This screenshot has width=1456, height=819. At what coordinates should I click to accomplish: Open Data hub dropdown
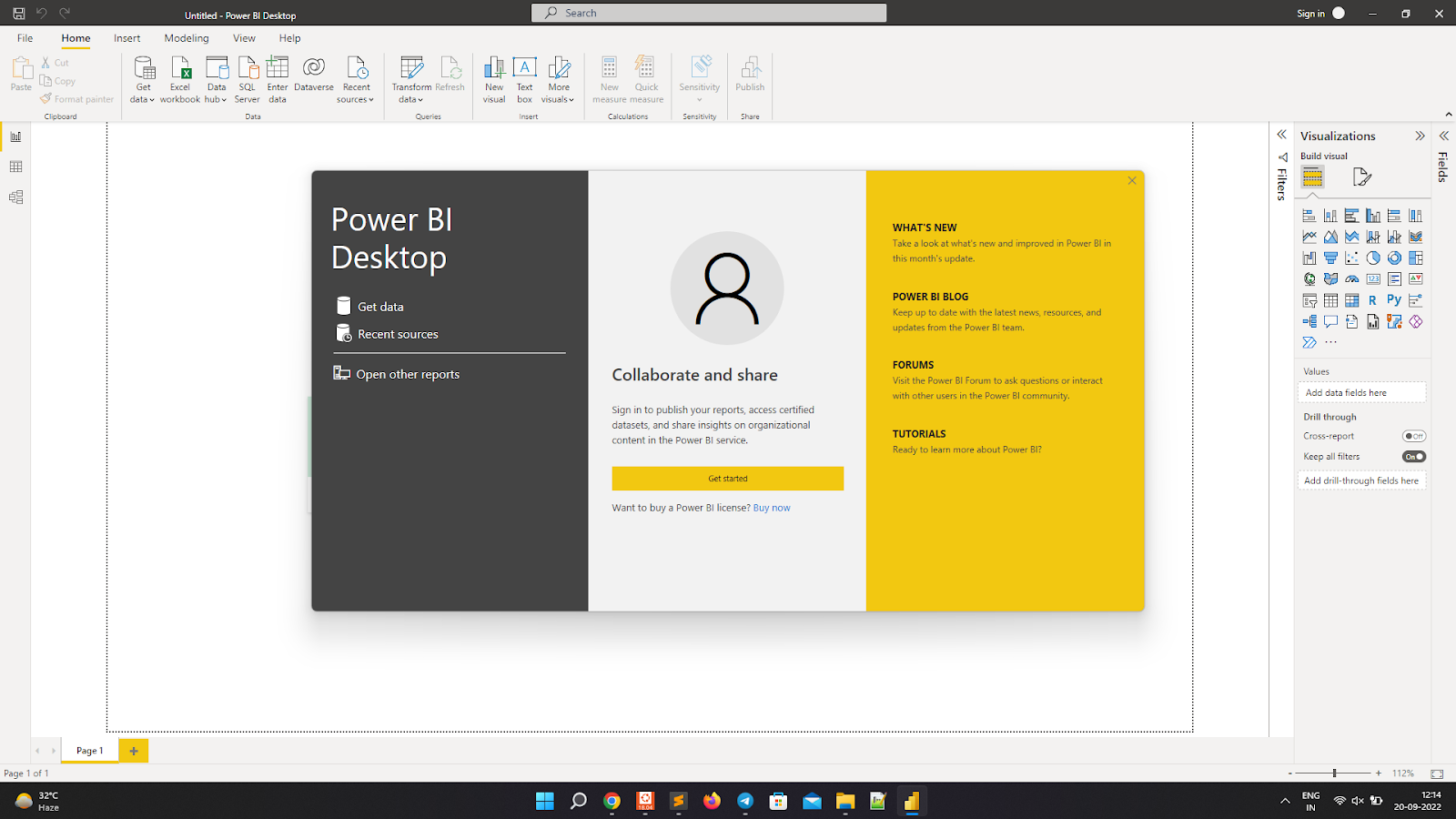coord(217,80)
